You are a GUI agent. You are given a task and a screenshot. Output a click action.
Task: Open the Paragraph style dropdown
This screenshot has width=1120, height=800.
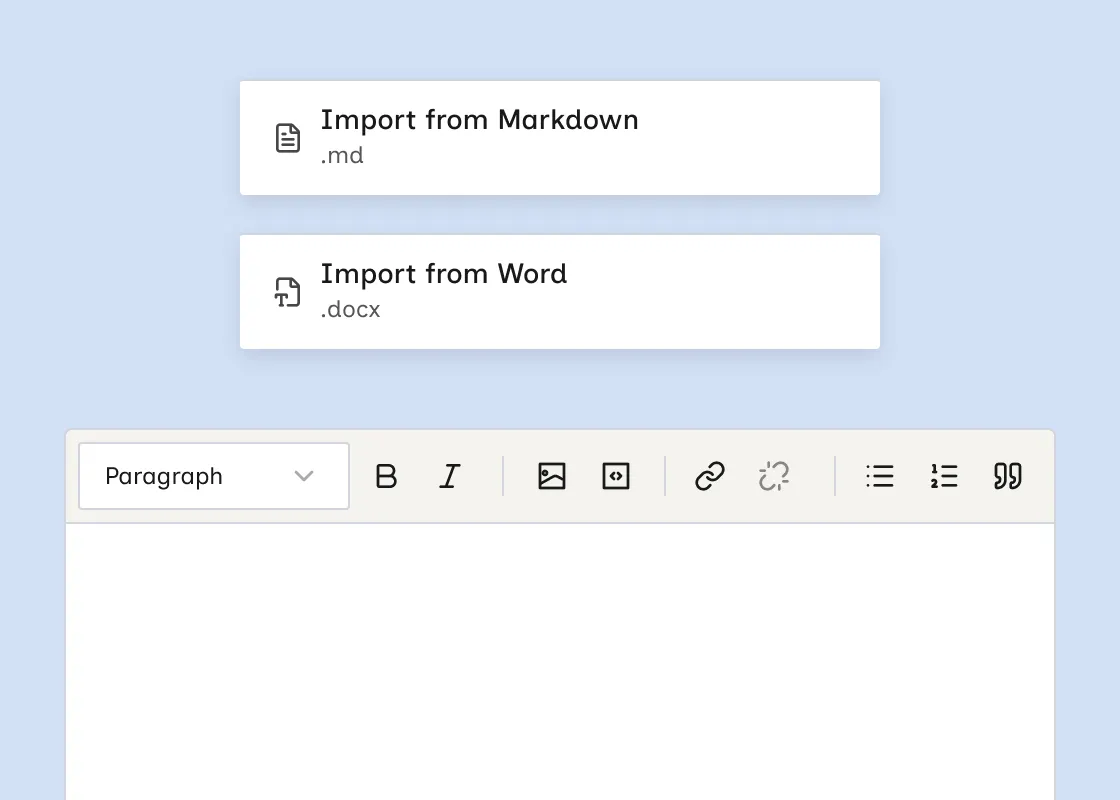click(214, 476)
